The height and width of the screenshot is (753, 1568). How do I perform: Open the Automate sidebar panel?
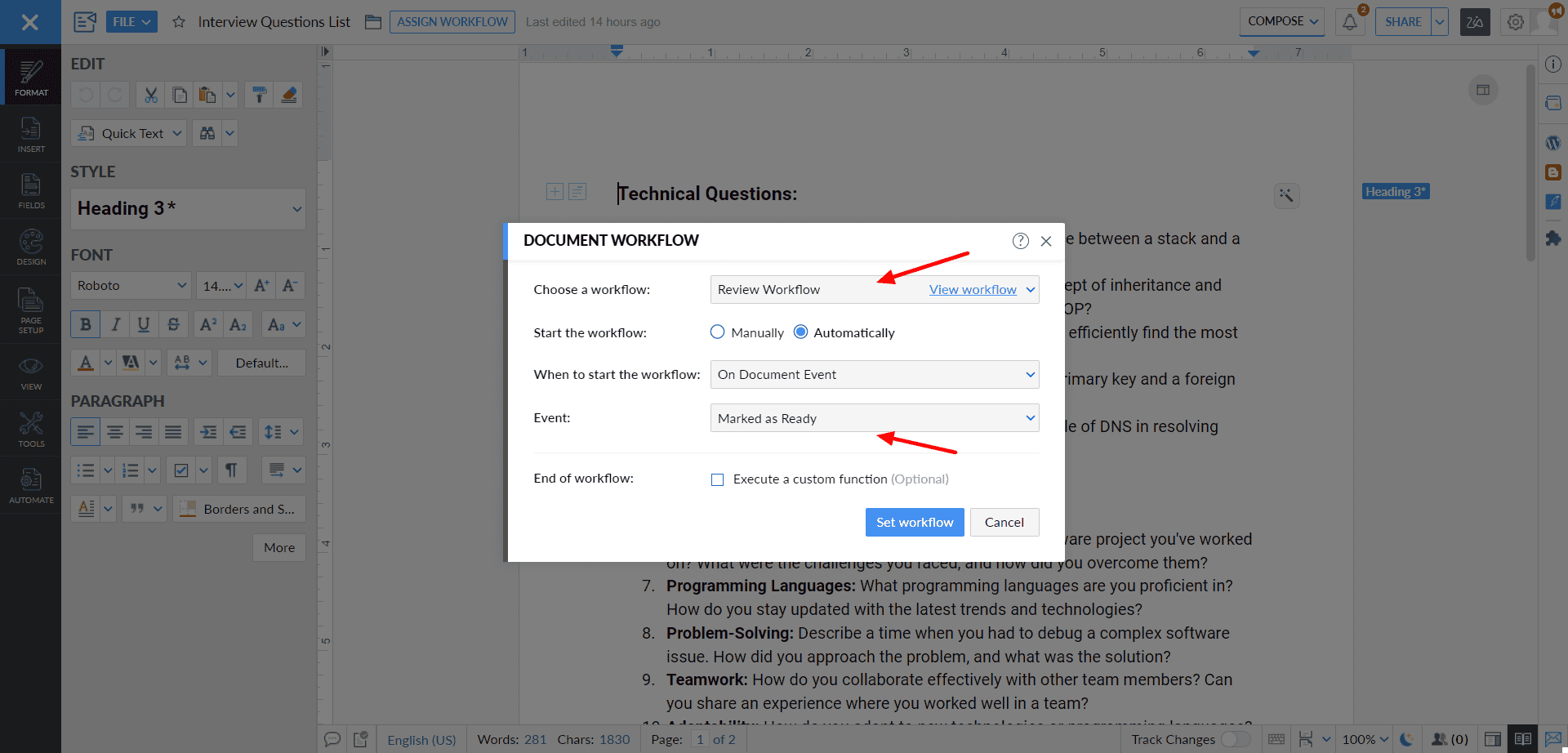(31, 486)
